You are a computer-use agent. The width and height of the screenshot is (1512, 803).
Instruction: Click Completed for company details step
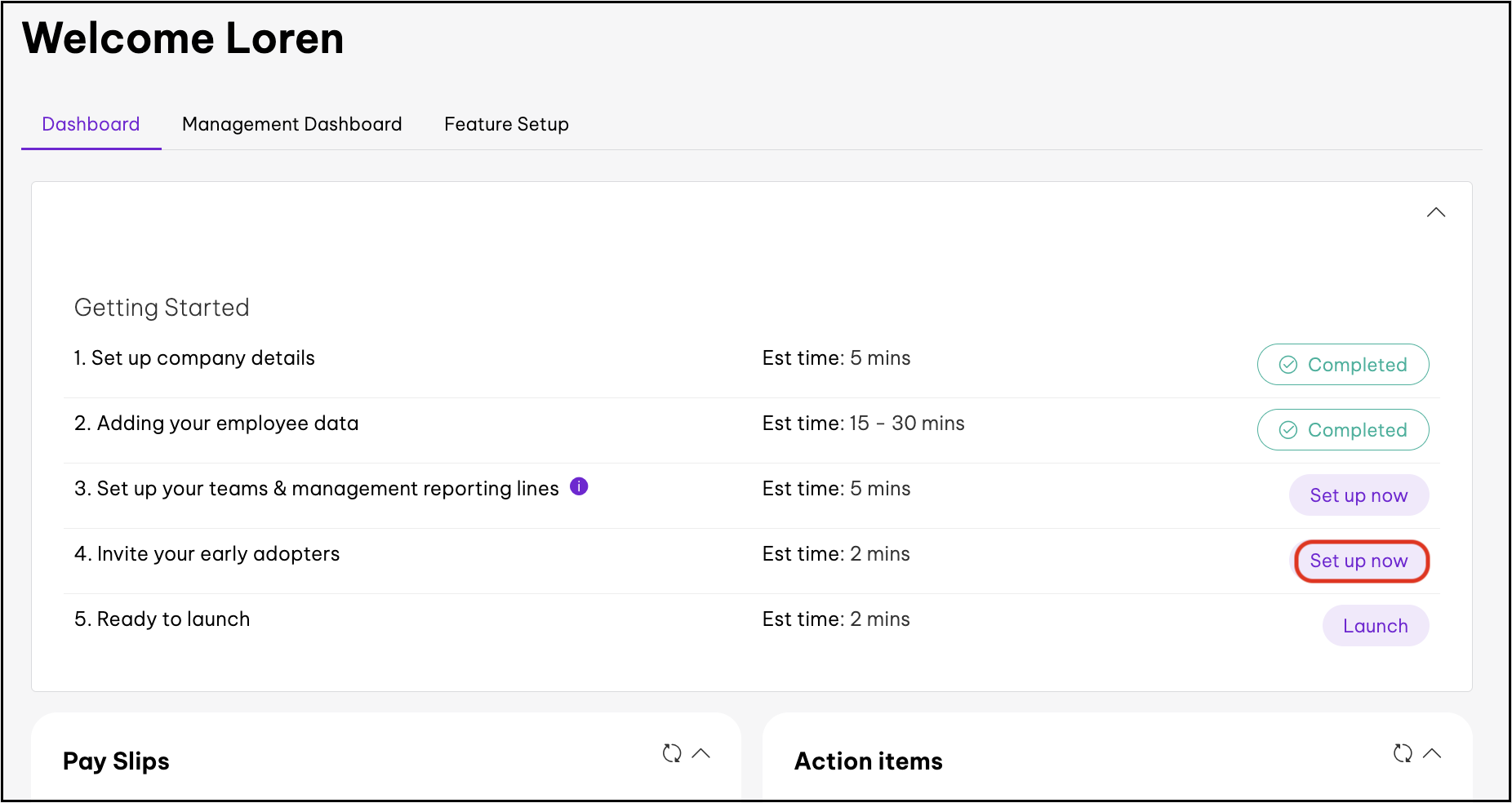(1342, 365)
